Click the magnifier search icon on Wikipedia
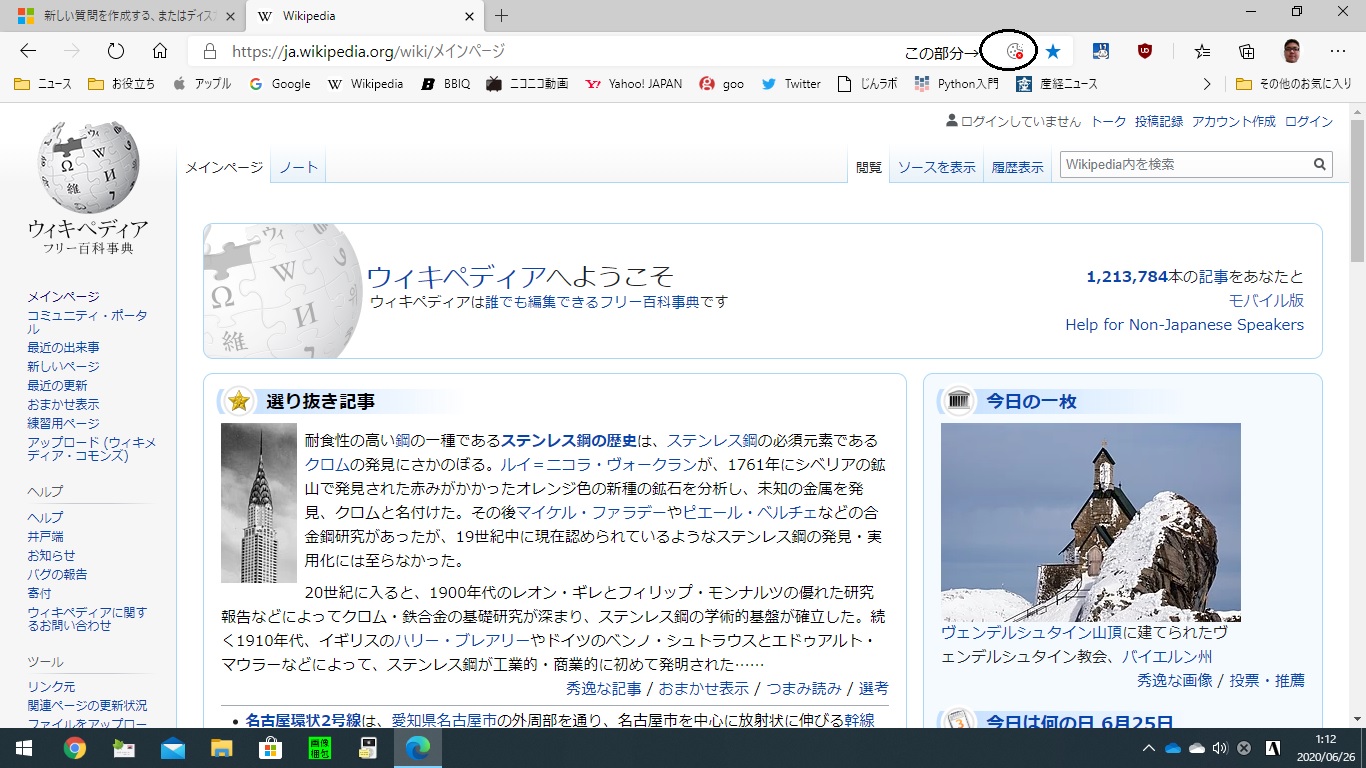The width and height of the screenshot is (1366, 768). pos(1320,165)
